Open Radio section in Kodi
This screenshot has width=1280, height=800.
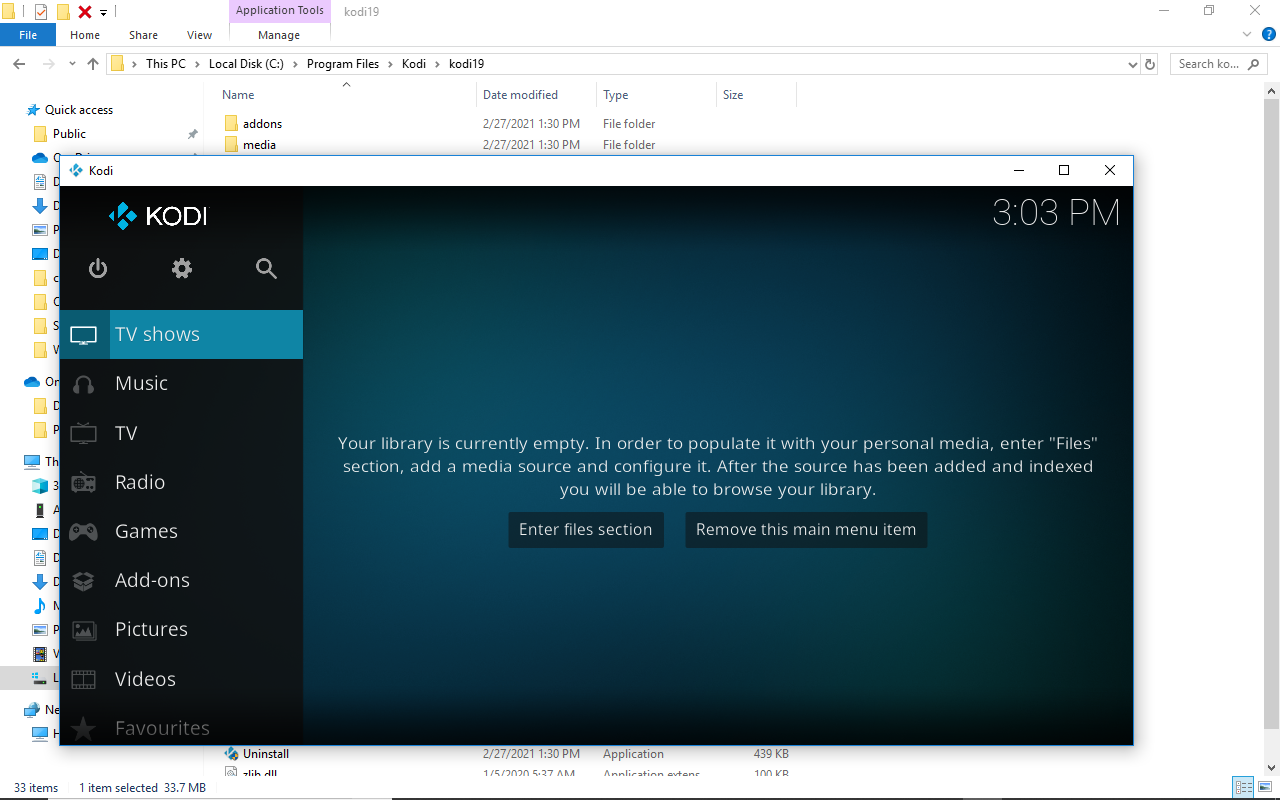pos(181,482)
